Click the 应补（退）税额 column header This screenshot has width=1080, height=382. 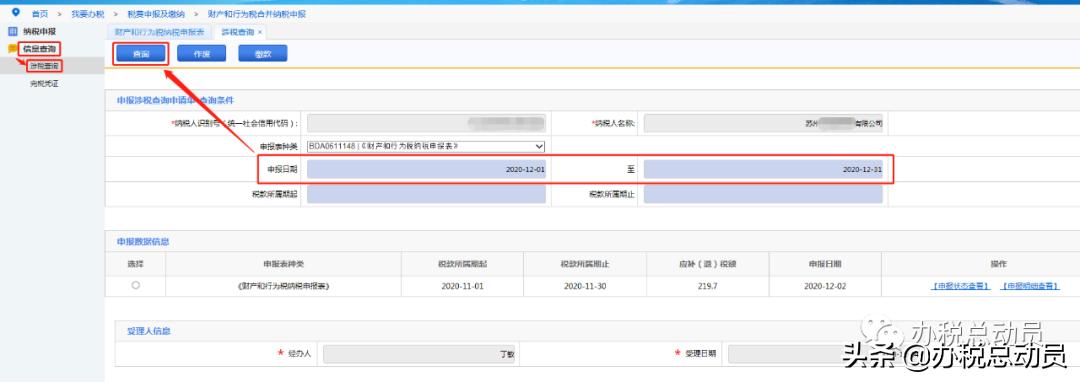point(707,264)
